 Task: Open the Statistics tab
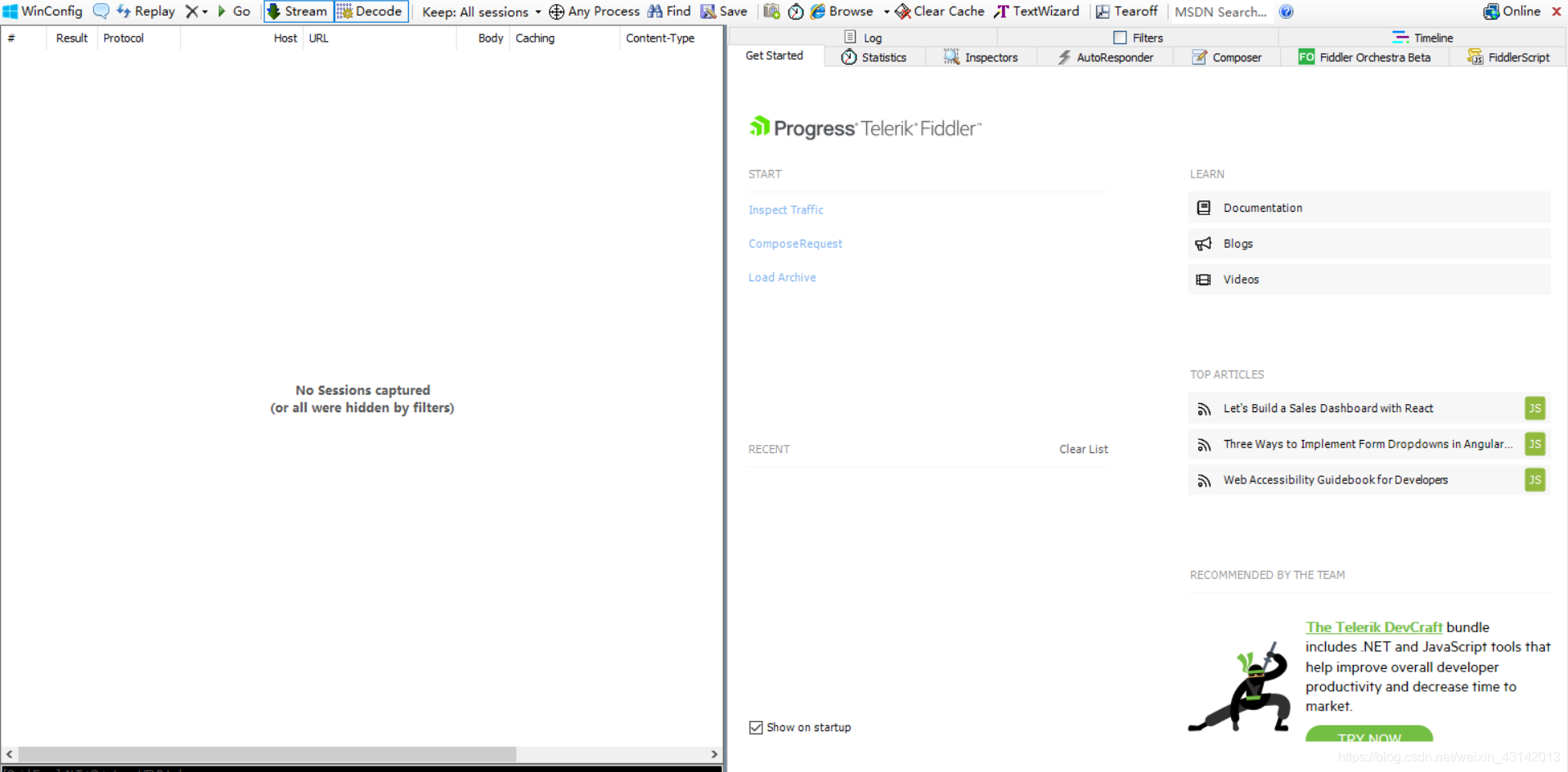874,57
